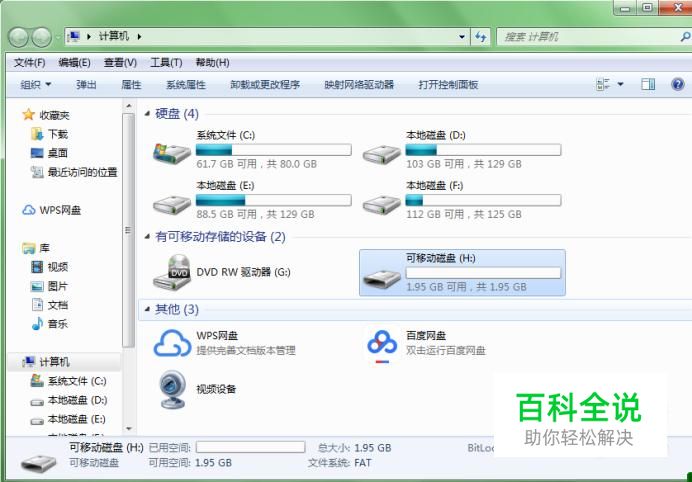The height and width of the screenshot is (482, 692).
Task: Click 映射网络驱动器 toolbar button
Action: (359, 84)
